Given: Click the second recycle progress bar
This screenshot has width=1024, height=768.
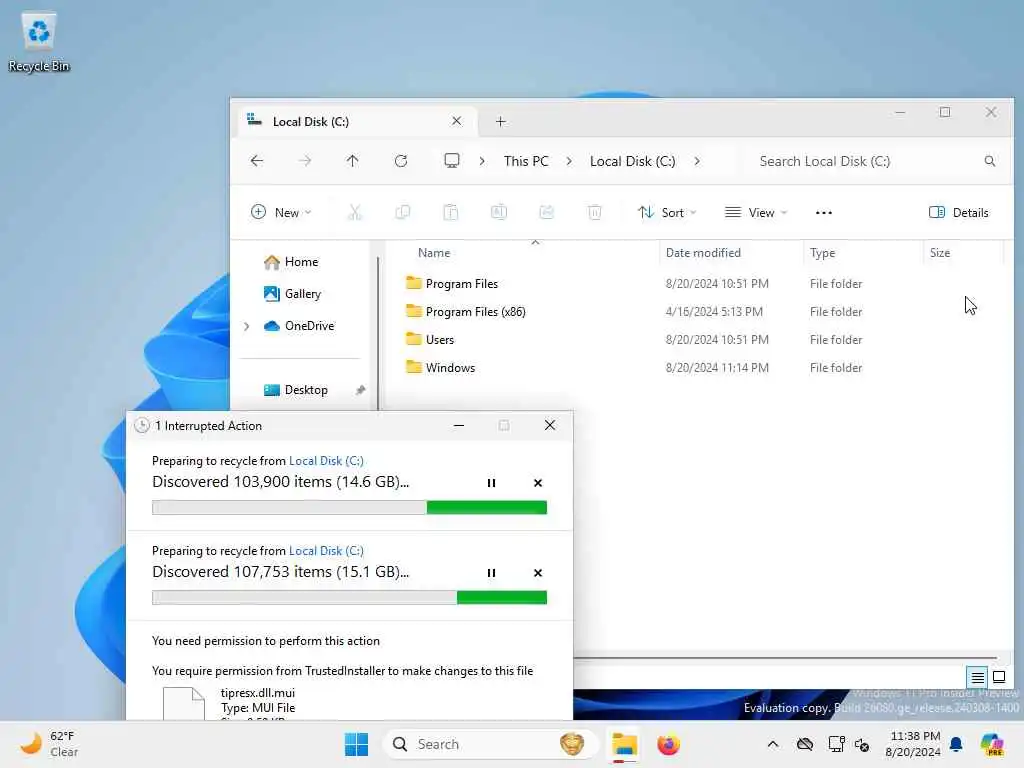Looking at the screenshot, I should 349,598.
